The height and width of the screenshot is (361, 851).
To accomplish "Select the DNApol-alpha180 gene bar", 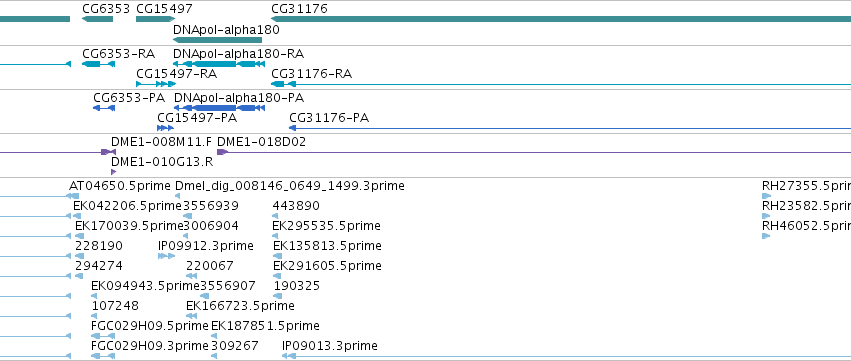I will [218, 40].
